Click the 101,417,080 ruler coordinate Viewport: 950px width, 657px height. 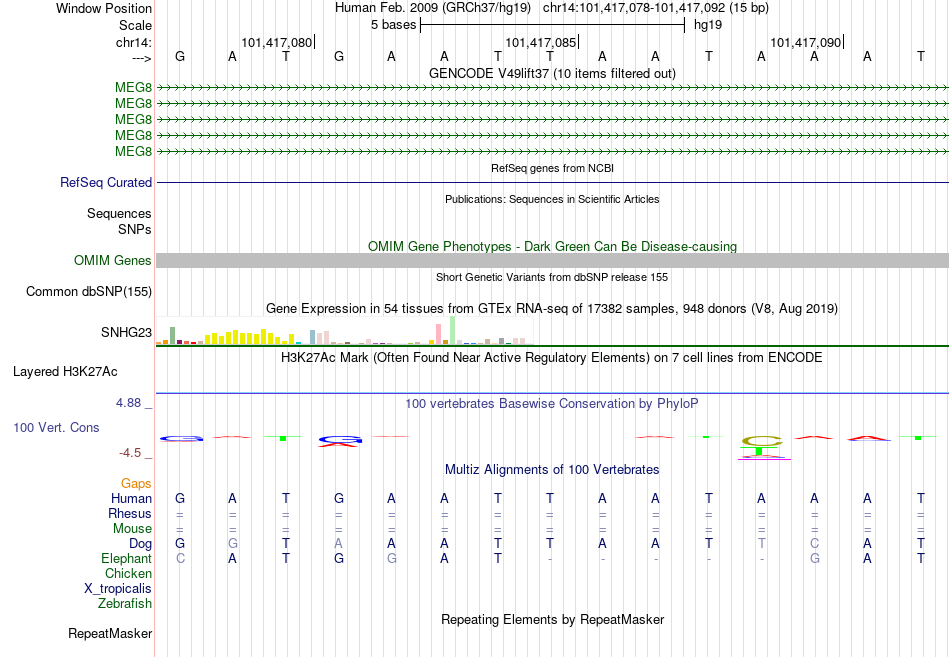[x=276, y=42]
